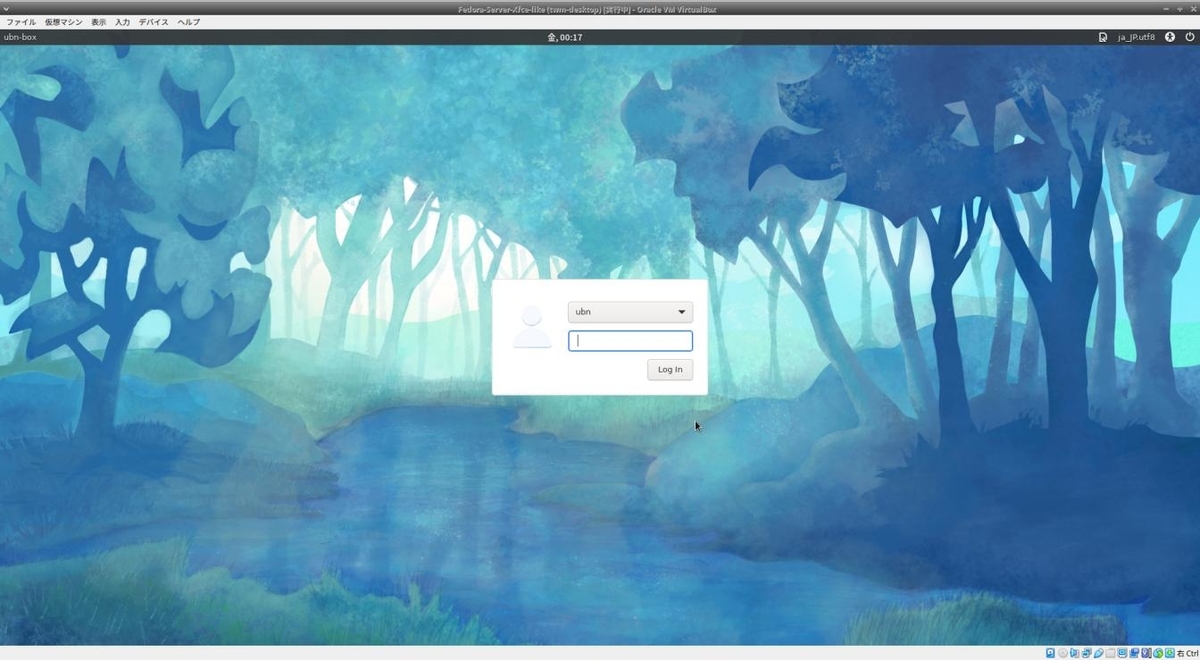
Task: Click the 右 Ctrl host key label
Action: point(1188,653)
